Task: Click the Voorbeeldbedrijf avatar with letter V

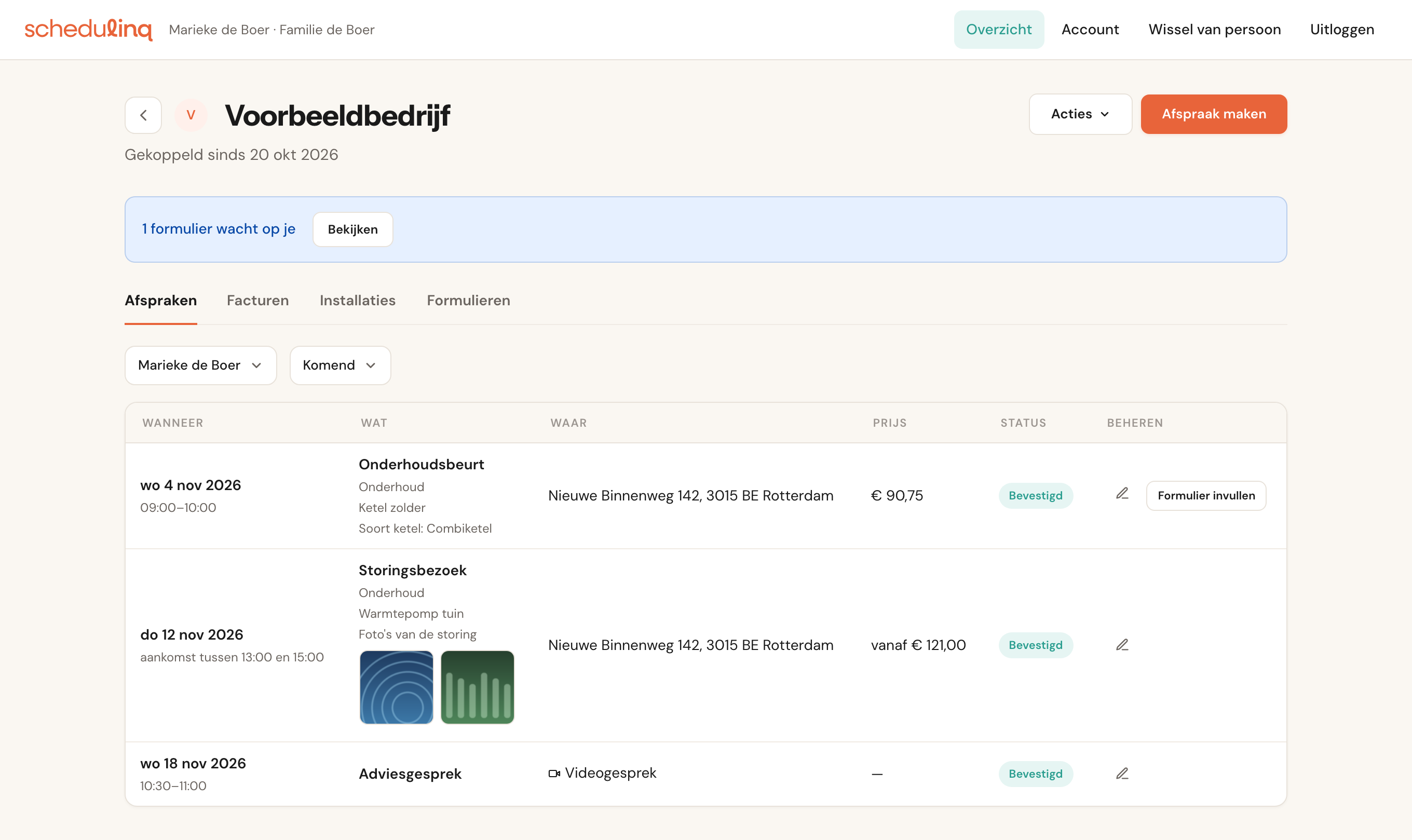Action: coord(191,115)
